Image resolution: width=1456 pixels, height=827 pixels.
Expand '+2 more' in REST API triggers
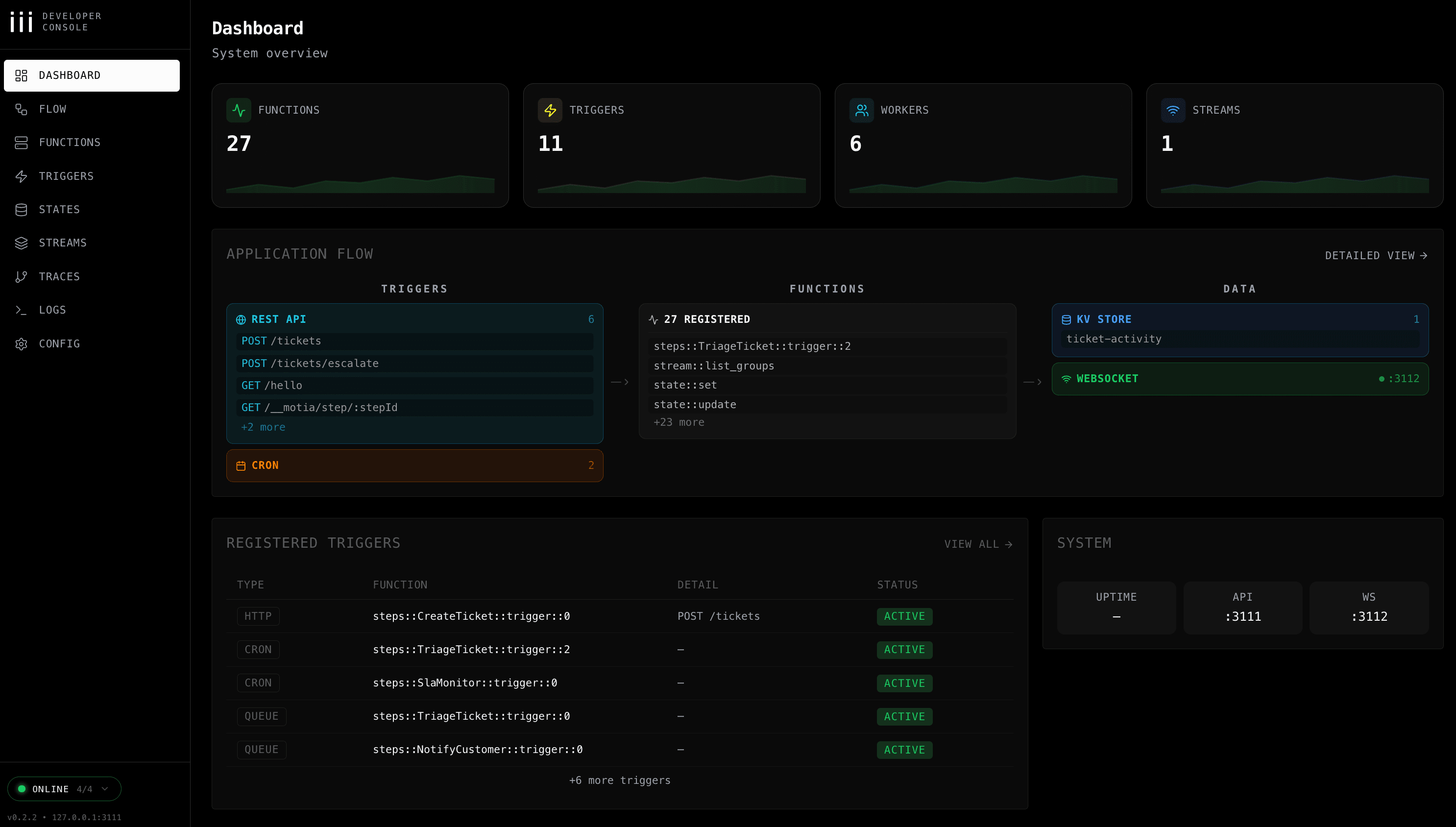click(x=263, y=427)
